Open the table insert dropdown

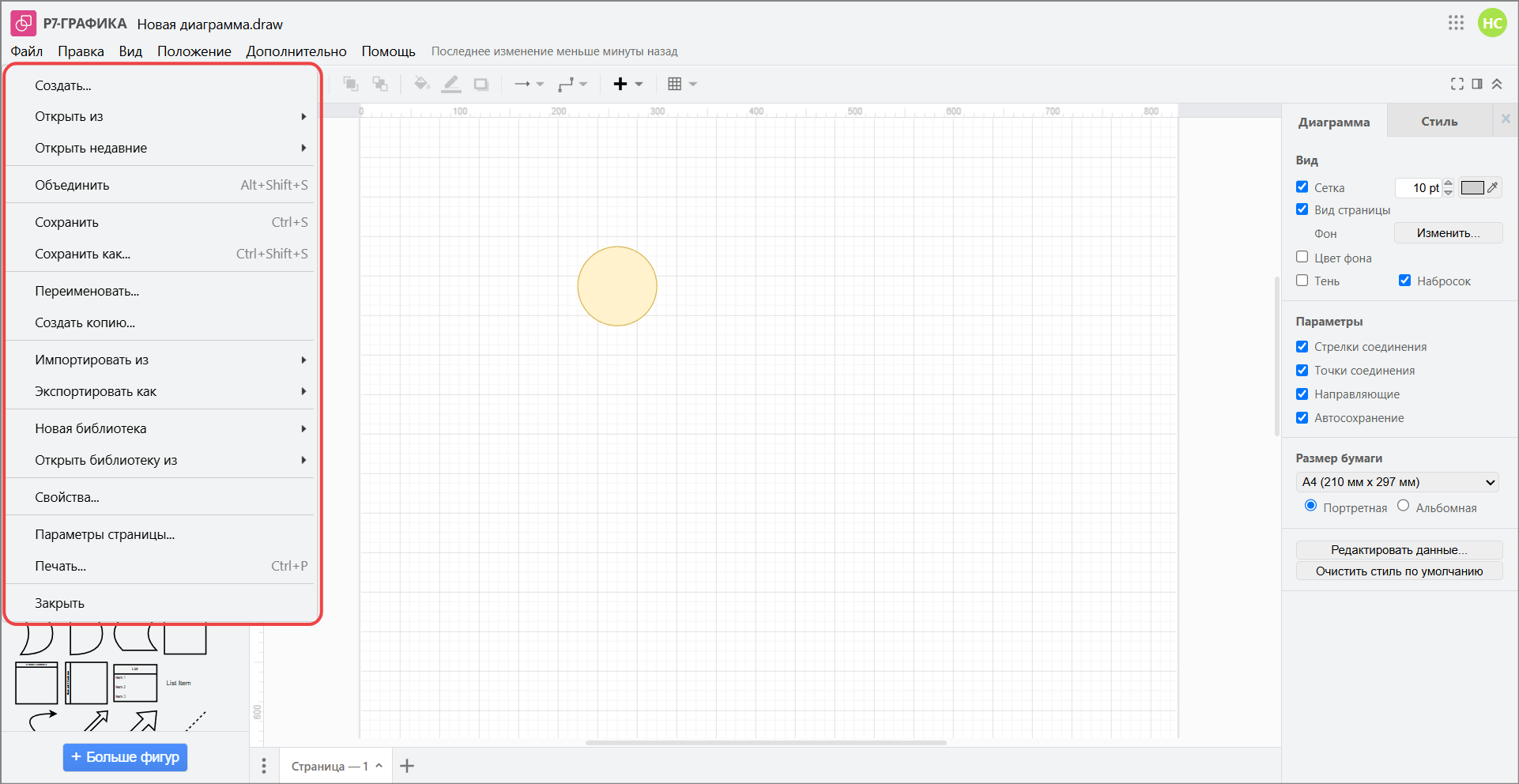click(x=682, y=84)
